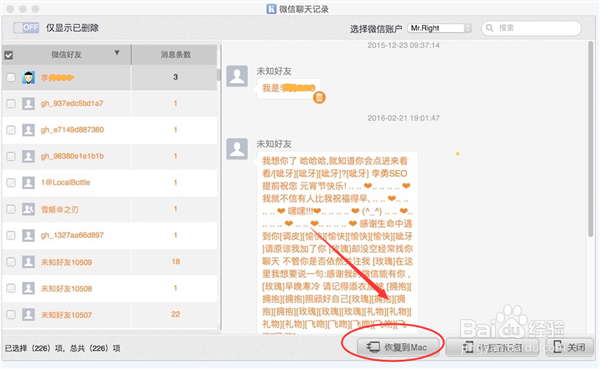Image resolution: width=600 pixels, height=369 pixels.
Task: Click the cartoon avatar of the first friend
Action: [x=28, y=77]
